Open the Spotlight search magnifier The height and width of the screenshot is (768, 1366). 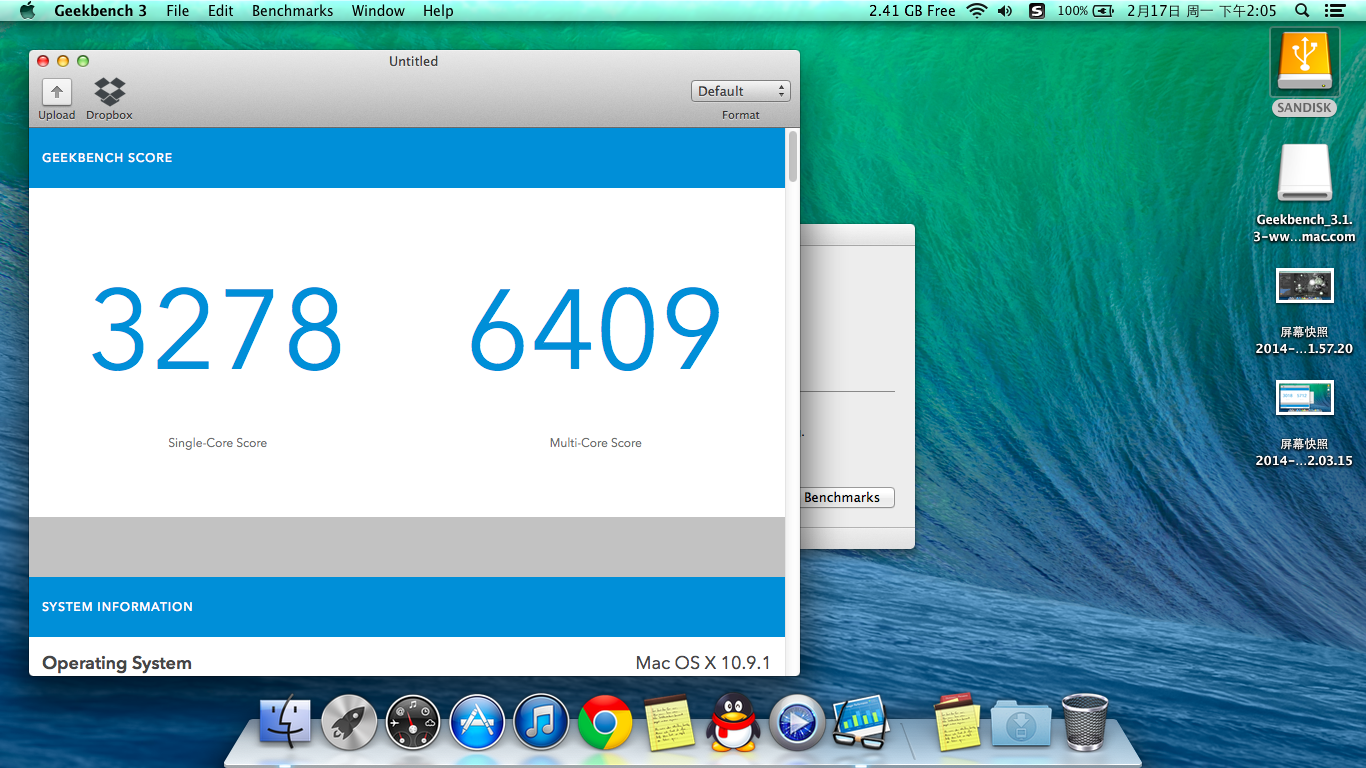1301,11
